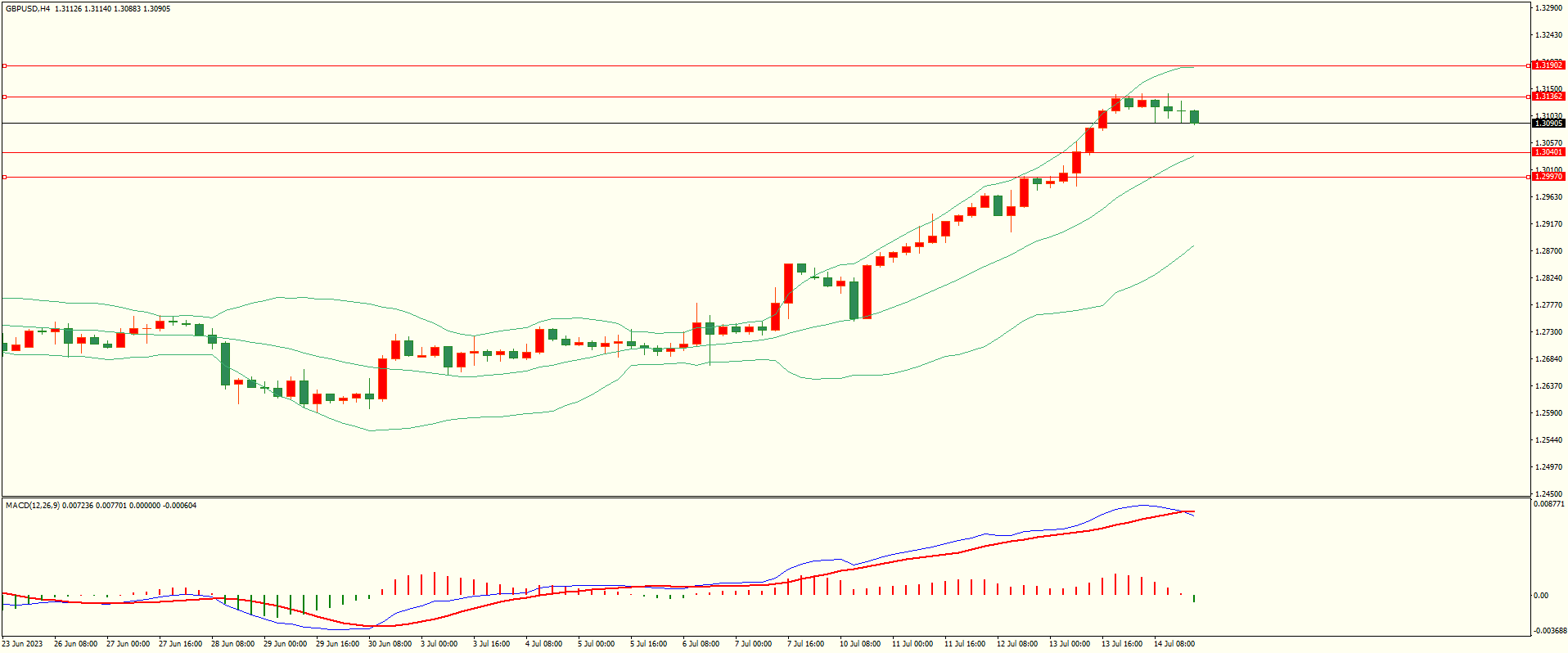Click the black 1.30905 current price tag
Image resolution: width=1568 pixels, height=653 pixels.
coord(1548,124)
